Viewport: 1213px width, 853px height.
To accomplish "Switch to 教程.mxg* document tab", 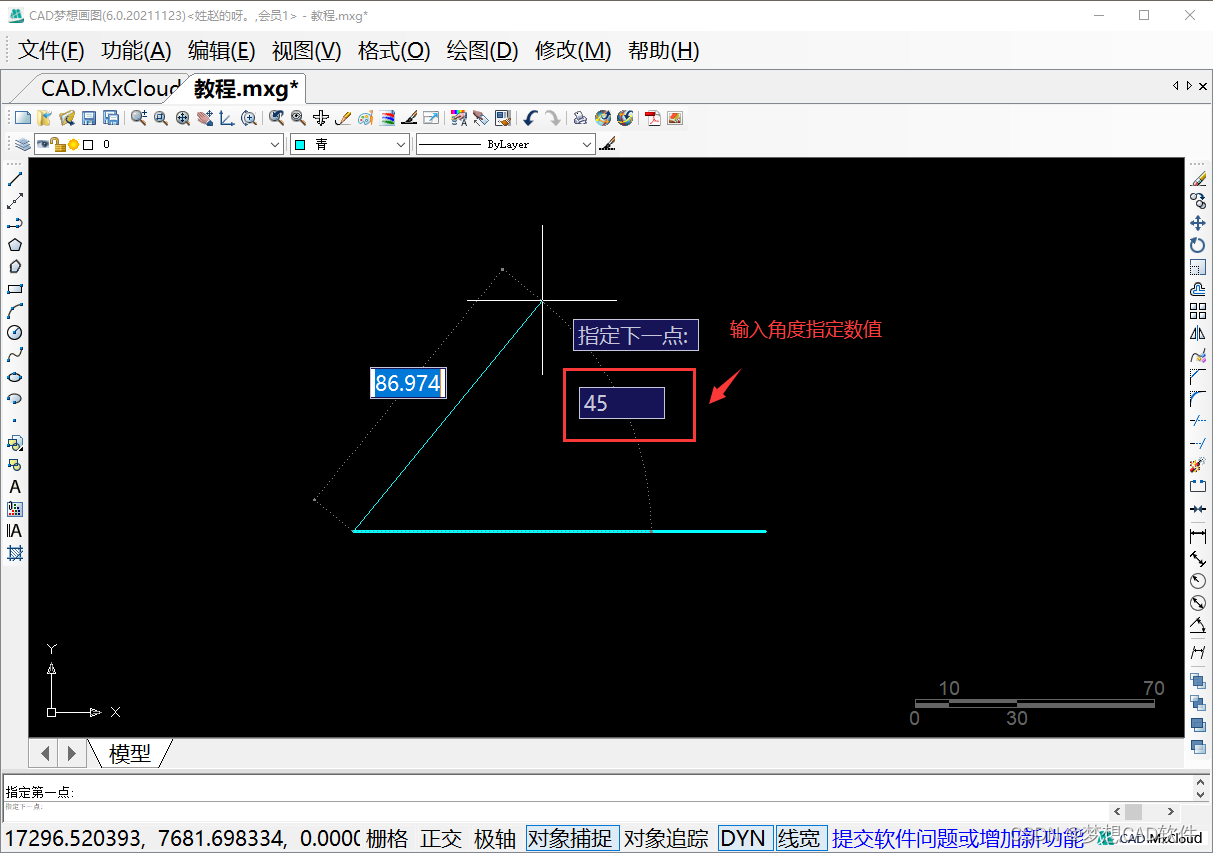I will 246,89.
